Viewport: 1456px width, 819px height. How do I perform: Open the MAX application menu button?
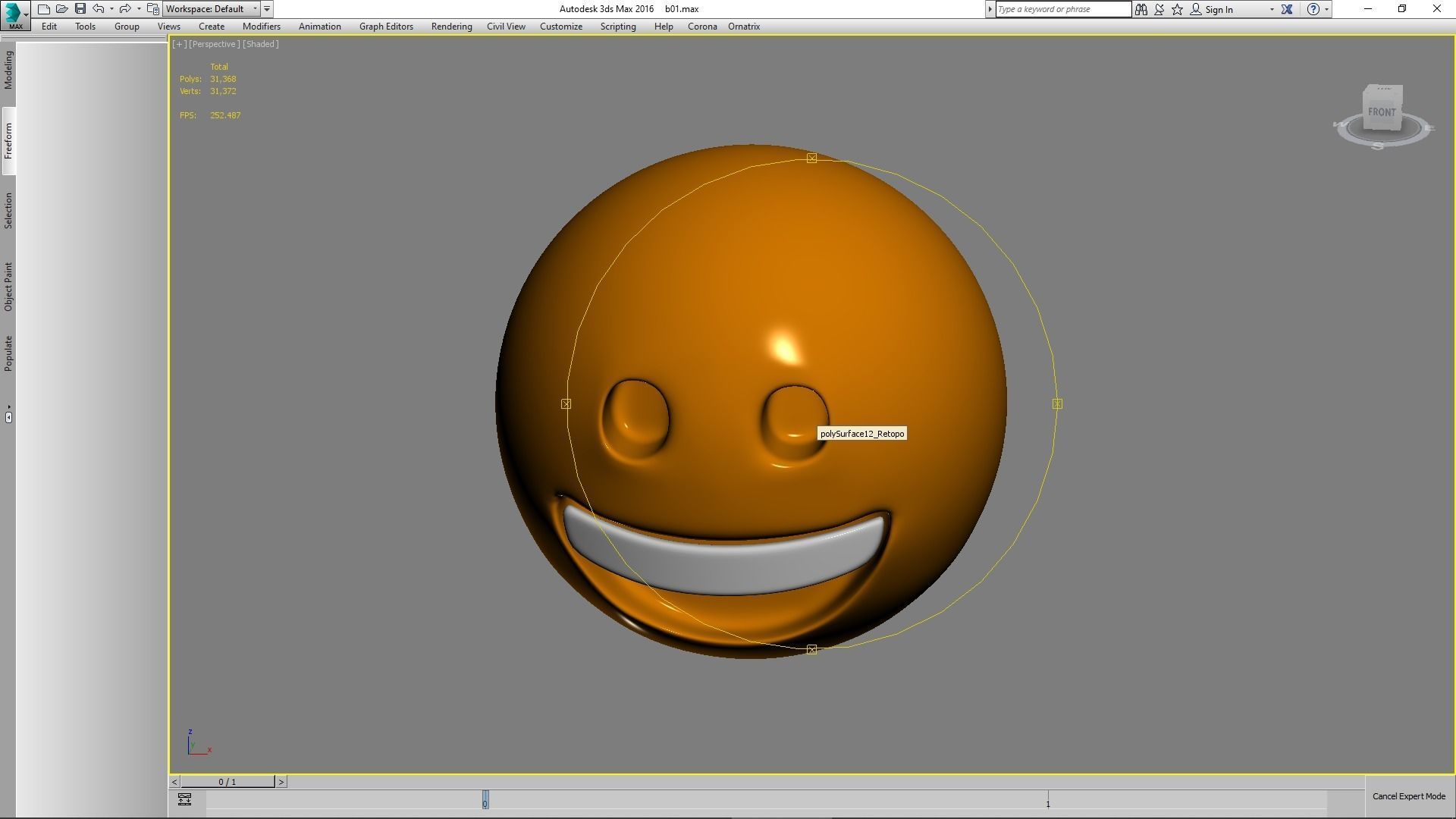14,14
